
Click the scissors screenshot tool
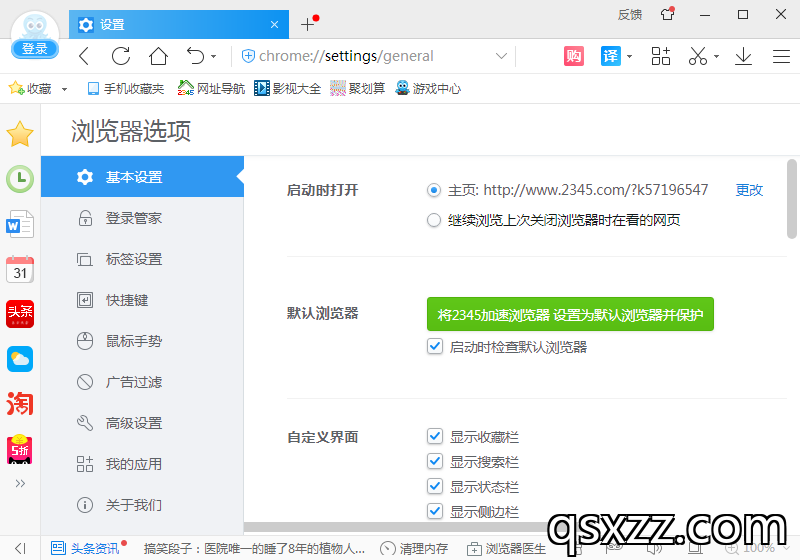(x=698, y=56)
